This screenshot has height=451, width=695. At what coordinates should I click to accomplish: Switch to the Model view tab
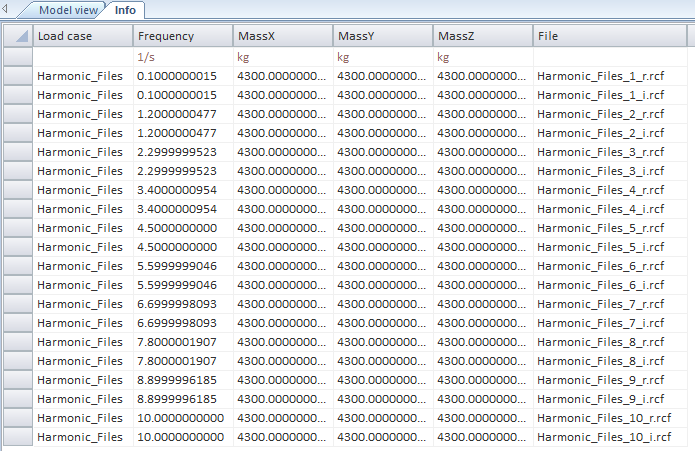(x=67, y=10)
